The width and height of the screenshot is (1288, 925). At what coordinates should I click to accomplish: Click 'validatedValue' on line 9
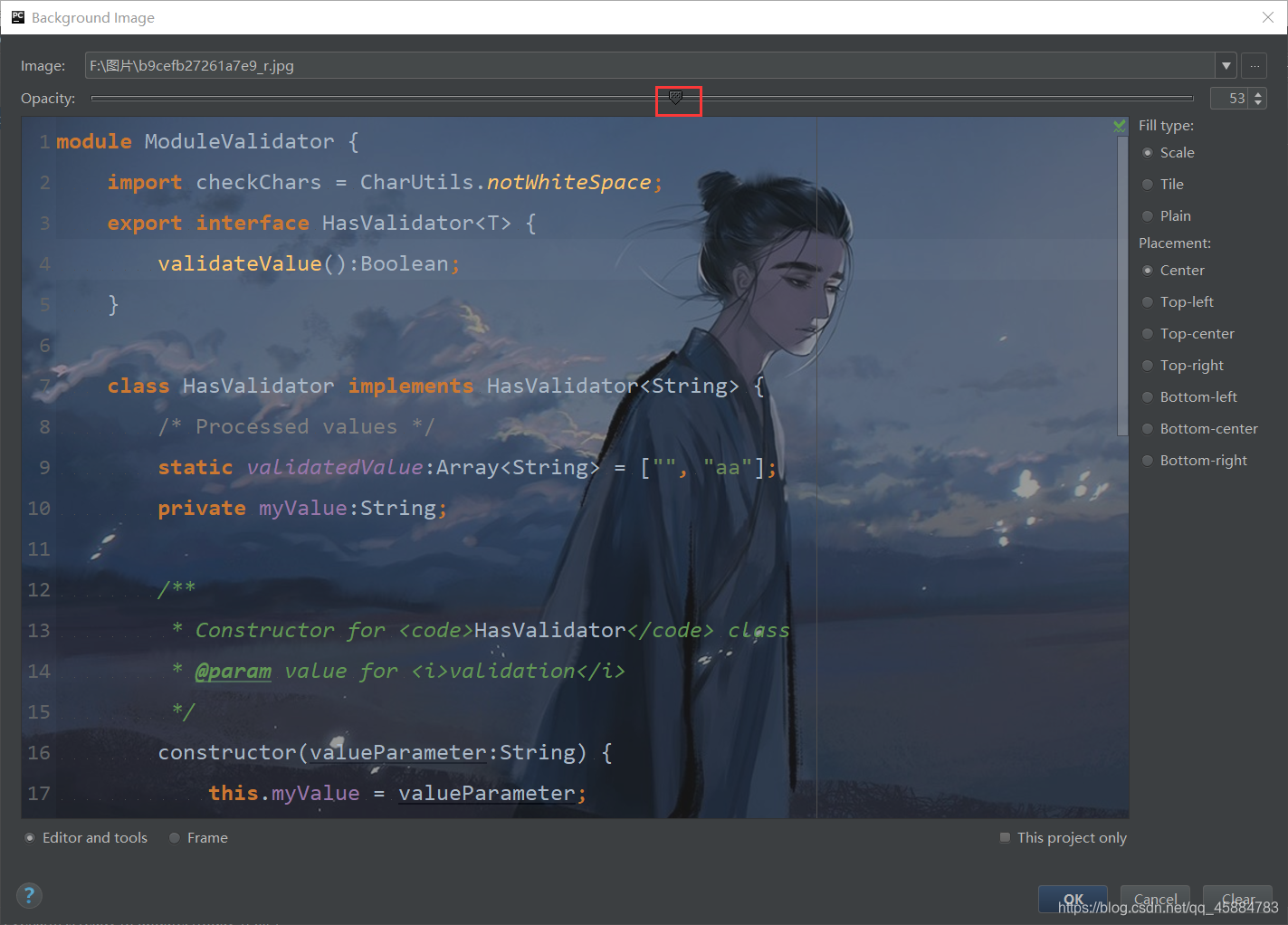click(x=334, y=468)
